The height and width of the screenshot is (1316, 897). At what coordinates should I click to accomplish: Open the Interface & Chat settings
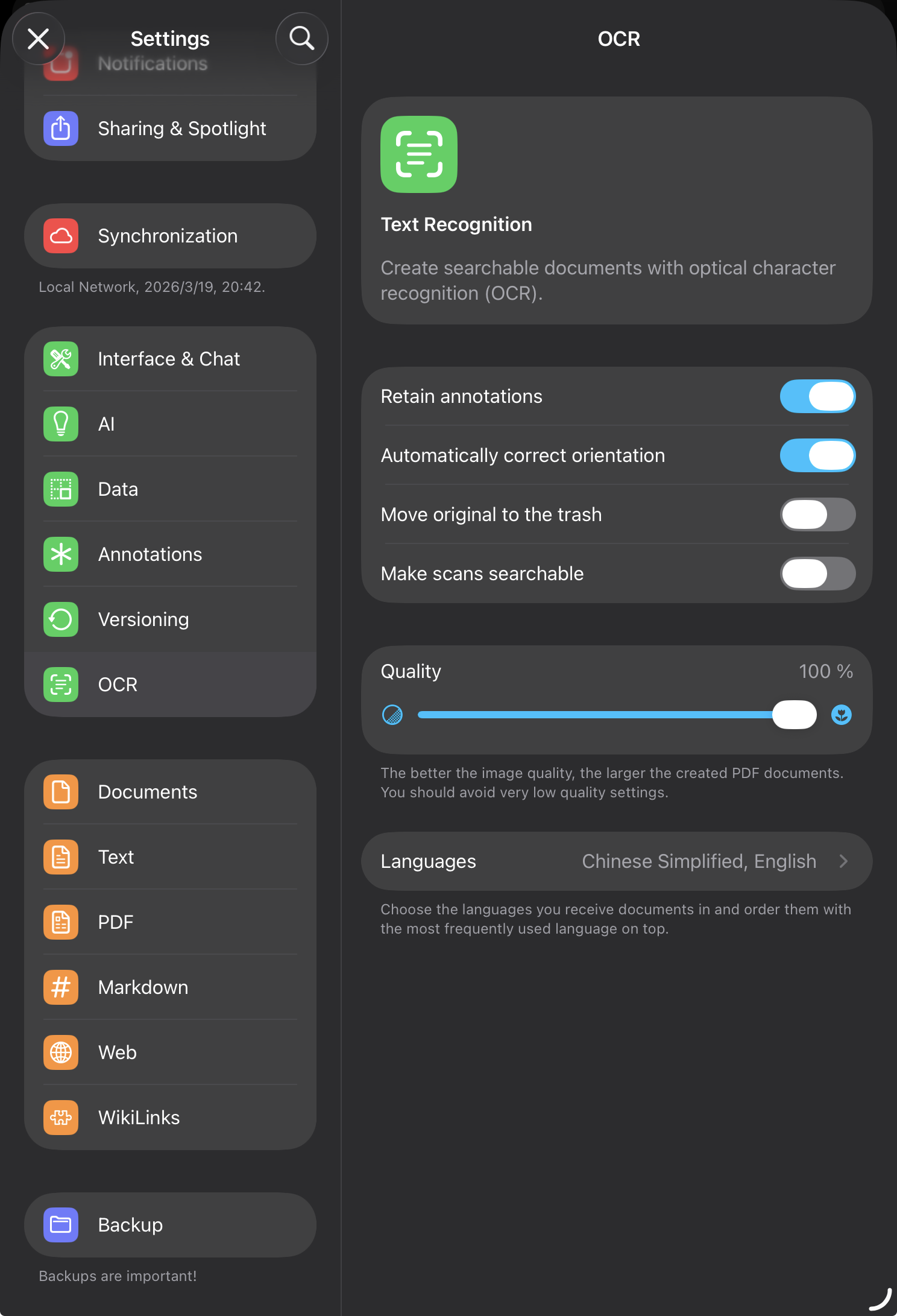[170, 359]
